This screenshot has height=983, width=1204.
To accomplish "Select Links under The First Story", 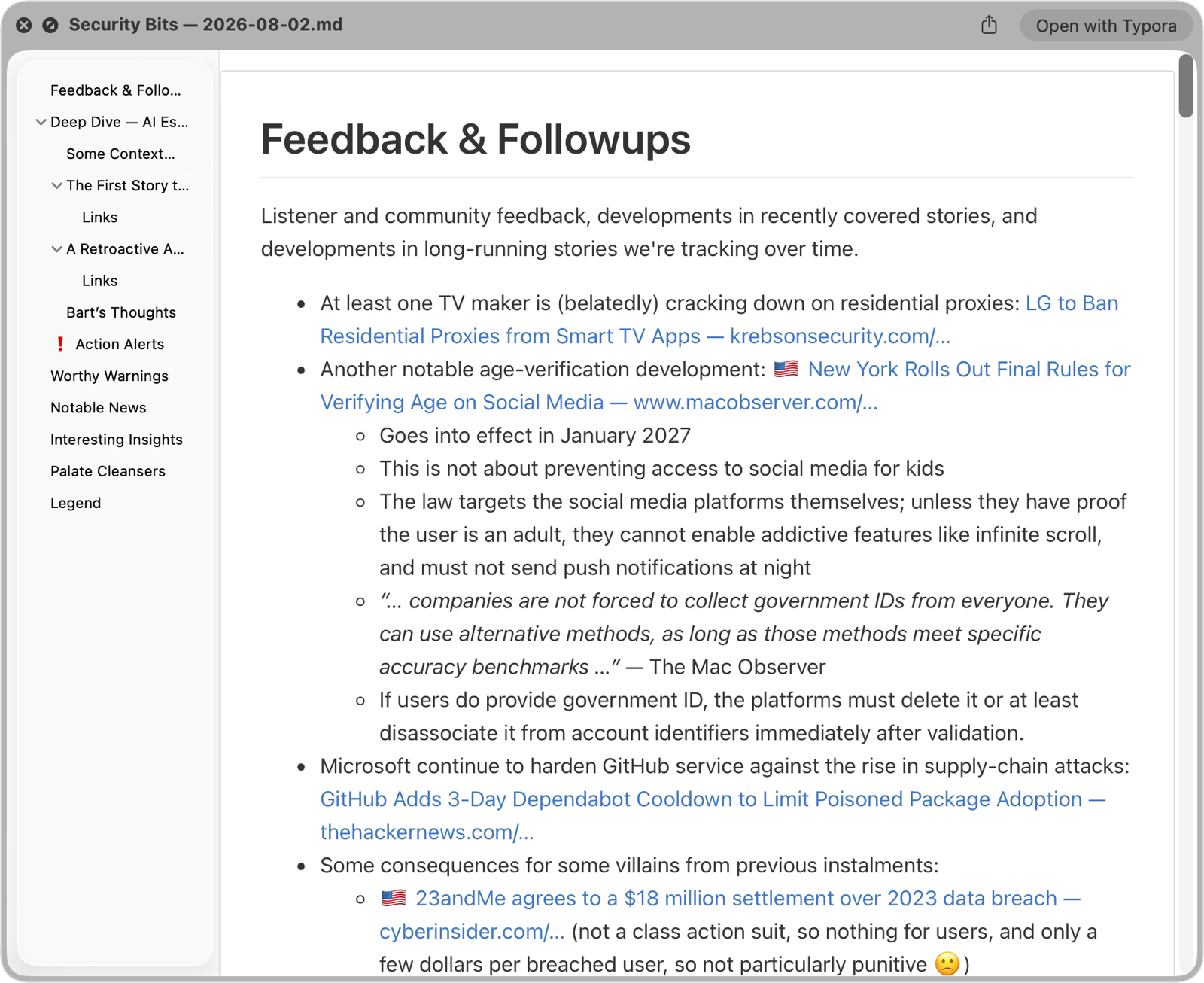I will pyautogui.click(x=99, y=217).
